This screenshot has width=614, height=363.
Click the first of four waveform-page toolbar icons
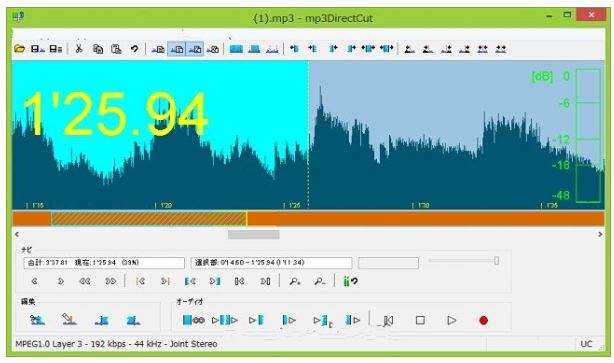tap(158, 49)
